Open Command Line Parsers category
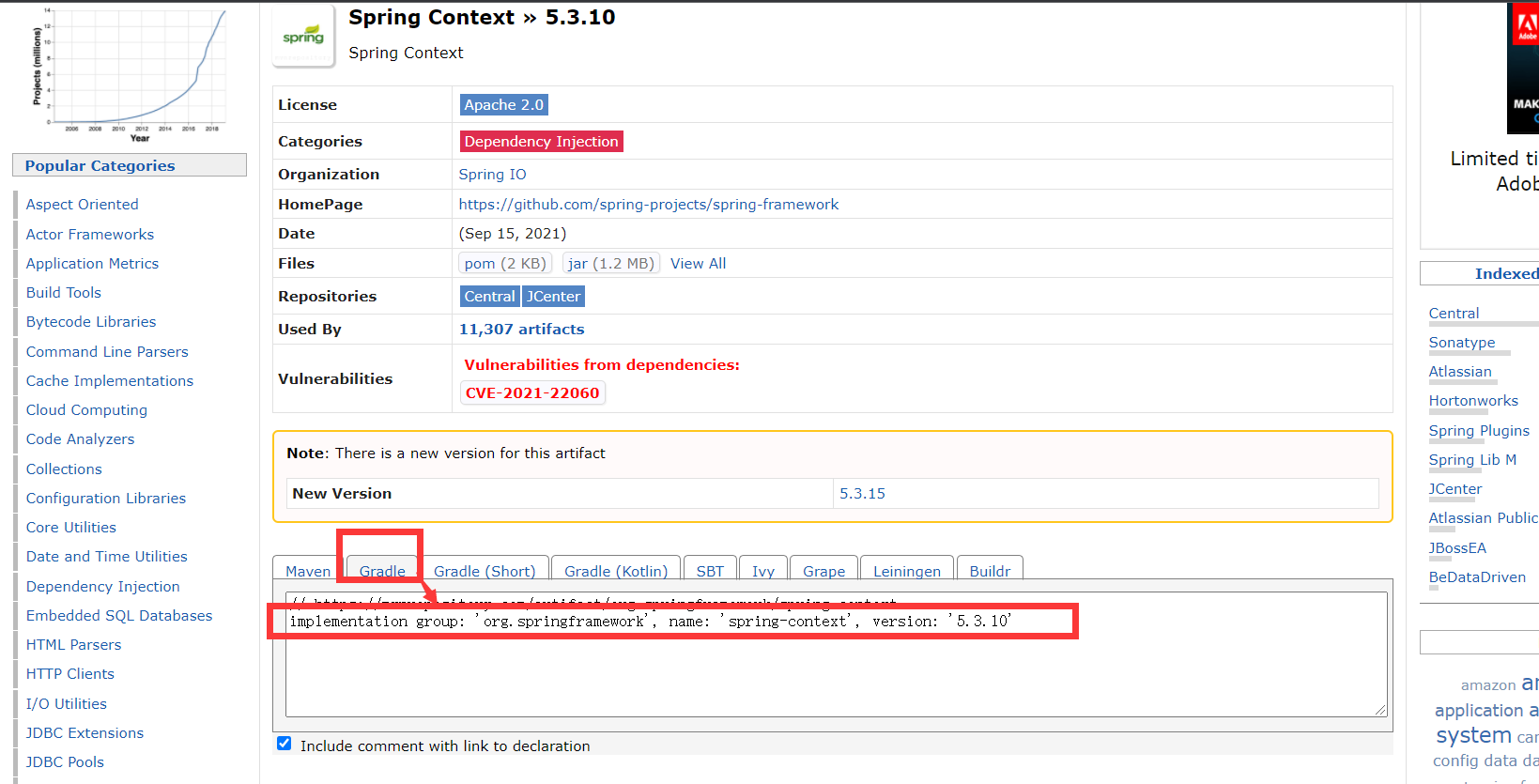 pos(107,352)
